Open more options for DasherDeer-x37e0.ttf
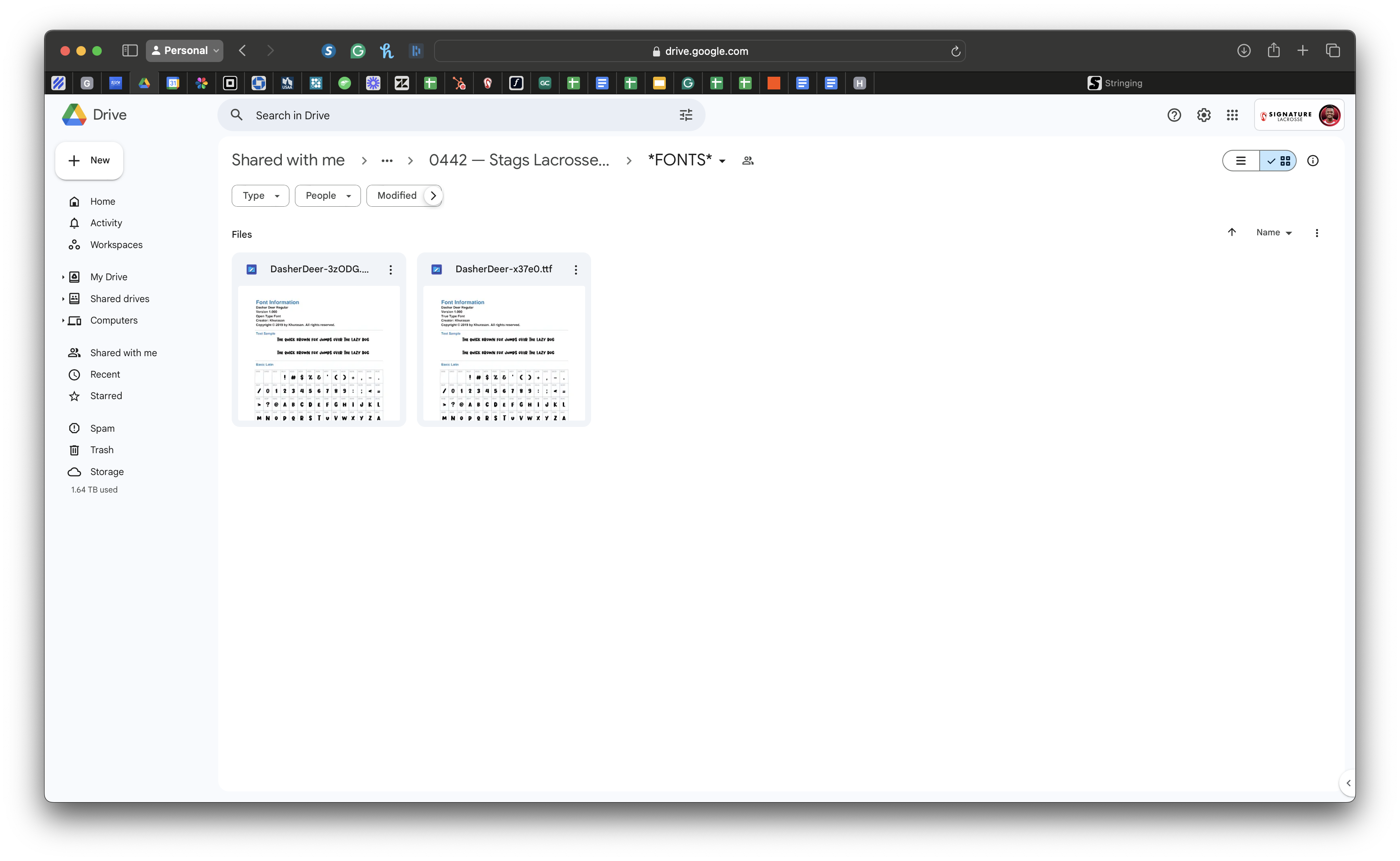The image size is (1400, 861). [576, 270]
